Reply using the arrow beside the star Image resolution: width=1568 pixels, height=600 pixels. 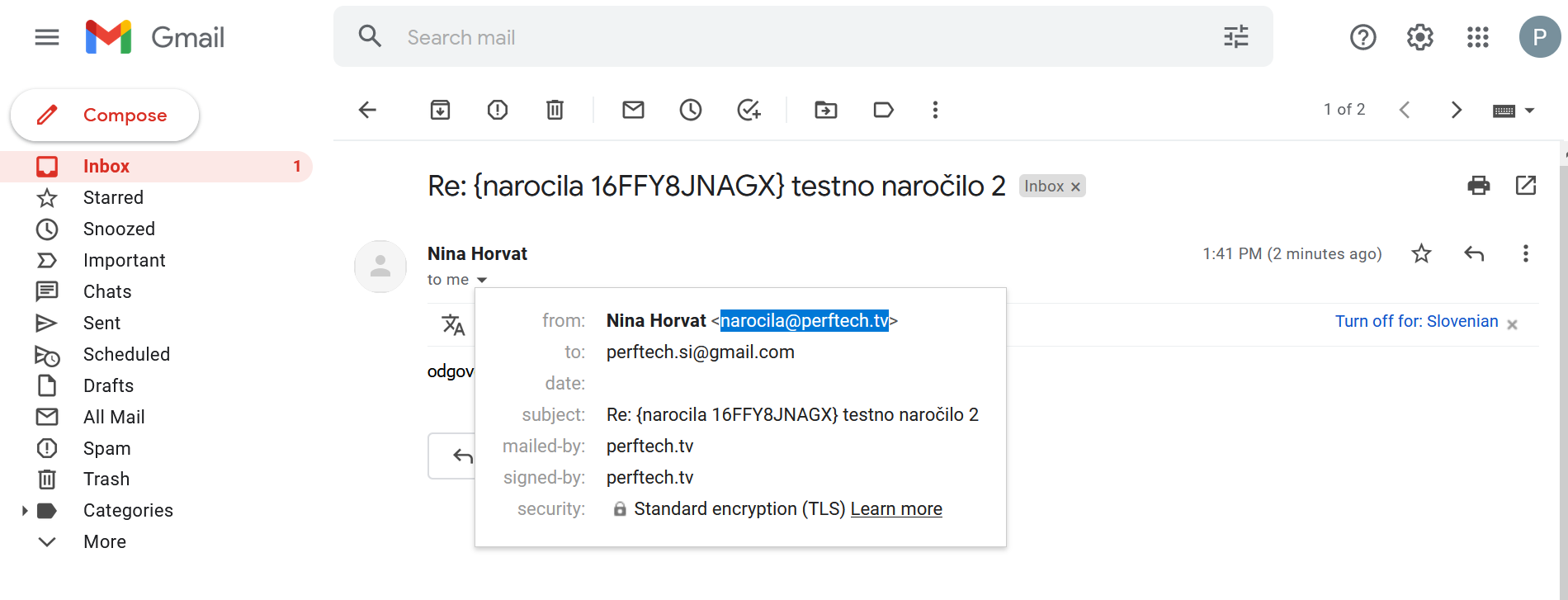(x=1474, y=253)
